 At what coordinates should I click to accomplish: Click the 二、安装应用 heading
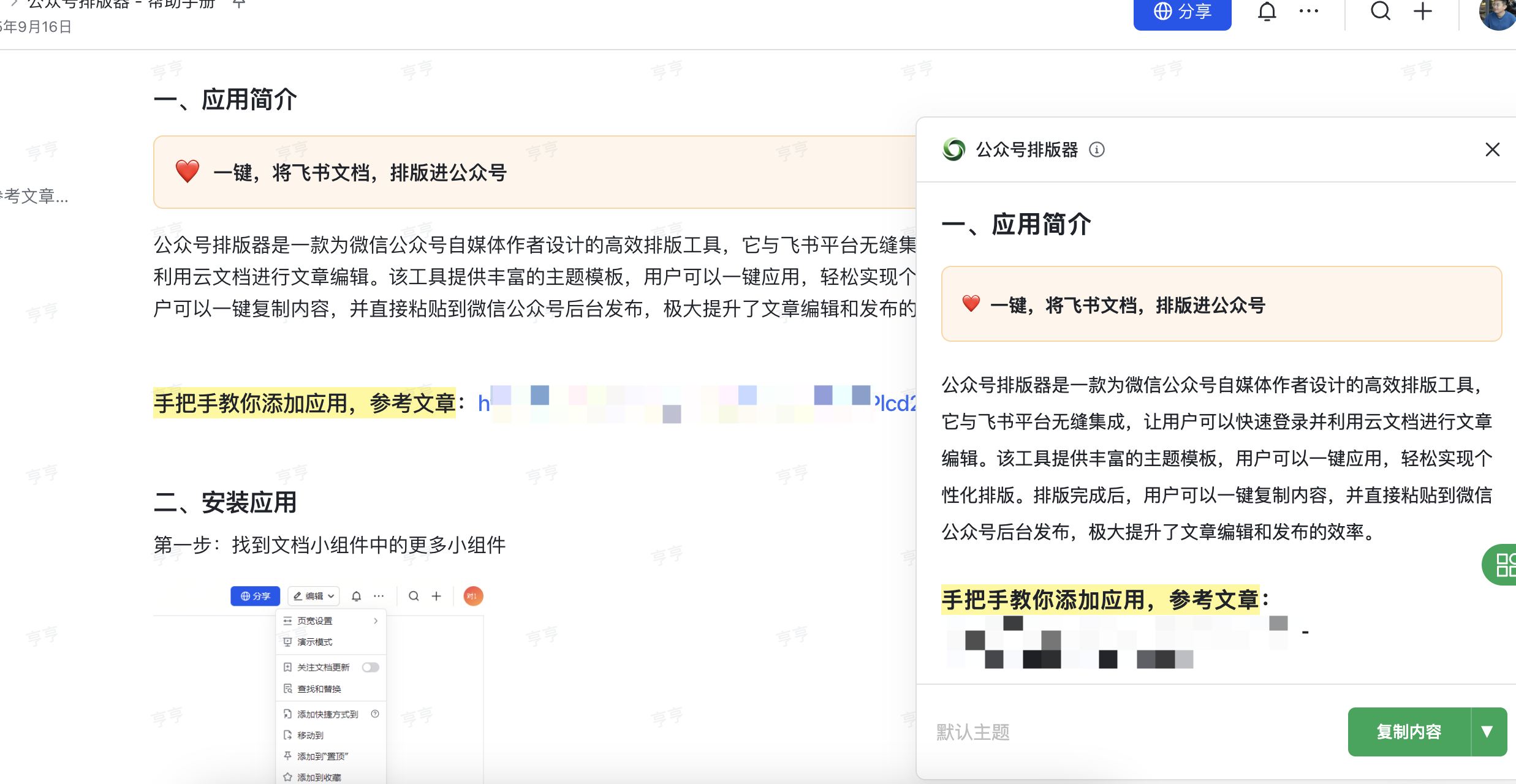[225, 503]
